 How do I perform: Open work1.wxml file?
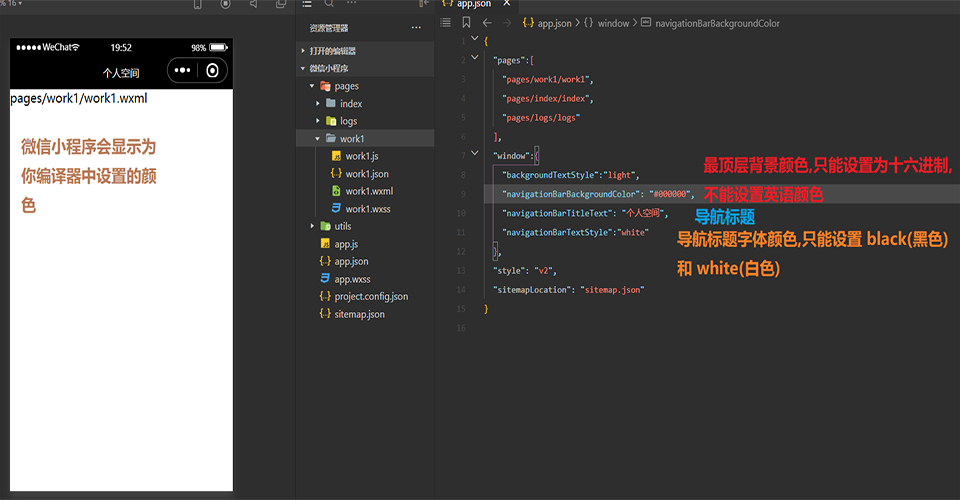(362, 191)
